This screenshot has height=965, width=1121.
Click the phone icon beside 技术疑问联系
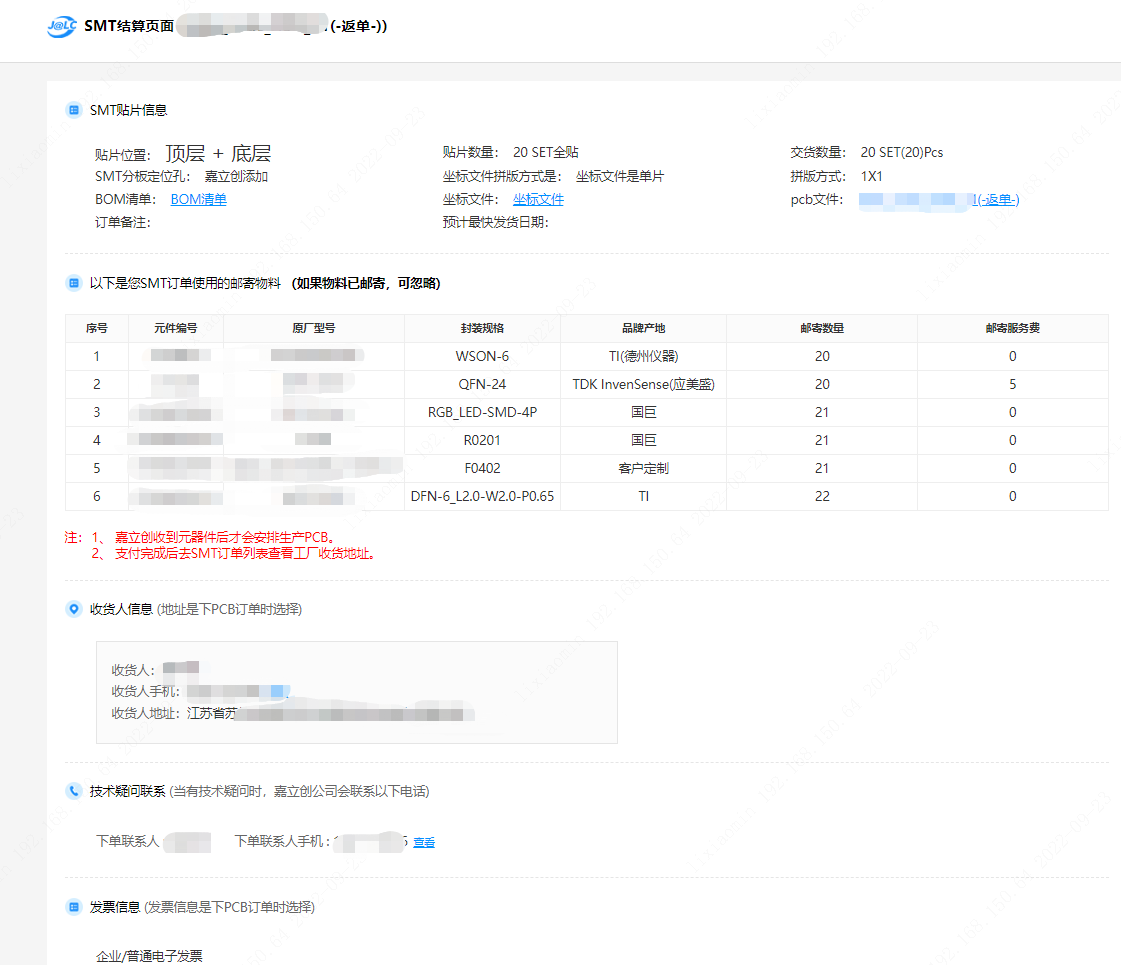coord(73,791)
